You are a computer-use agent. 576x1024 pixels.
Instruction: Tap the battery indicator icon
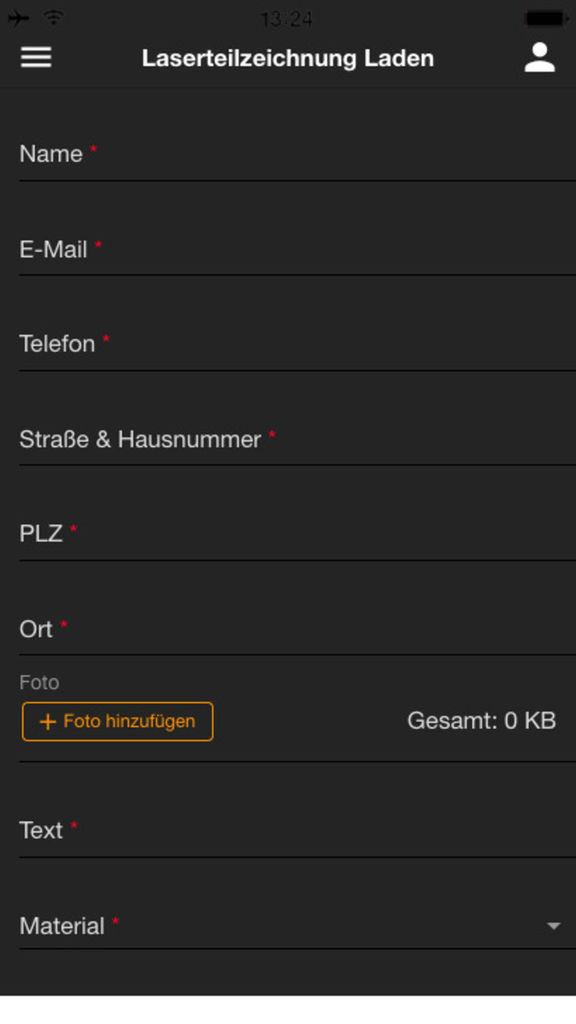pyautogui.click(x=547, y=19)
